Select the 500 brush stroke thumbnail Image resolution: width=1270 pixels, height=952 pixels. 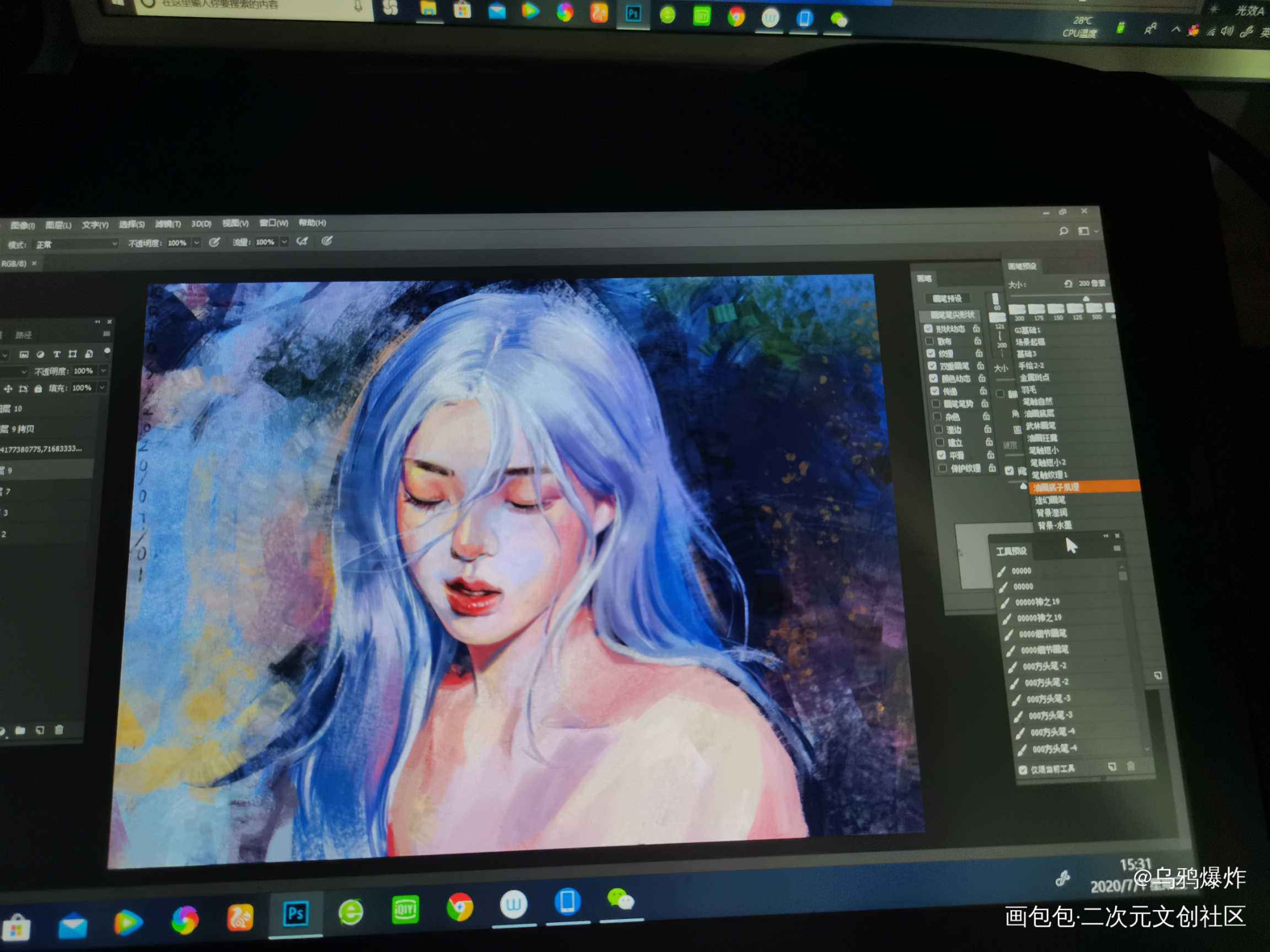(1094, 308)
